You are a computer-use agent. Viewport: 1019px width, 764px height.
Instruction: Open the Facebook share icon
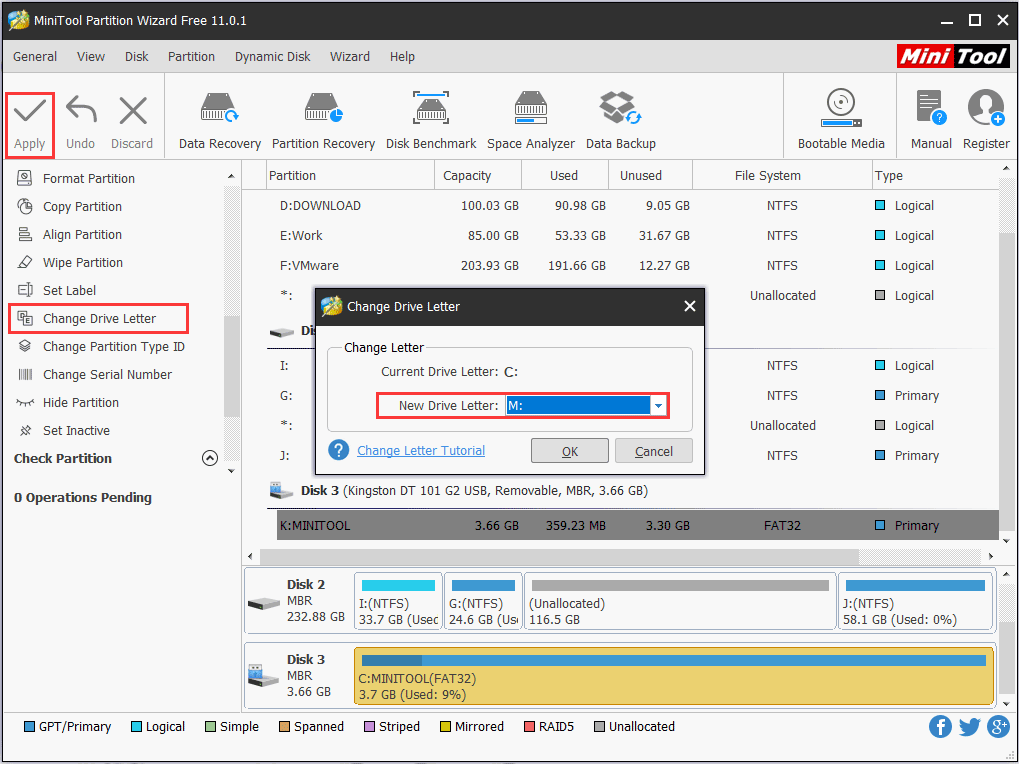pyautogui.click(x=940, y=726)
